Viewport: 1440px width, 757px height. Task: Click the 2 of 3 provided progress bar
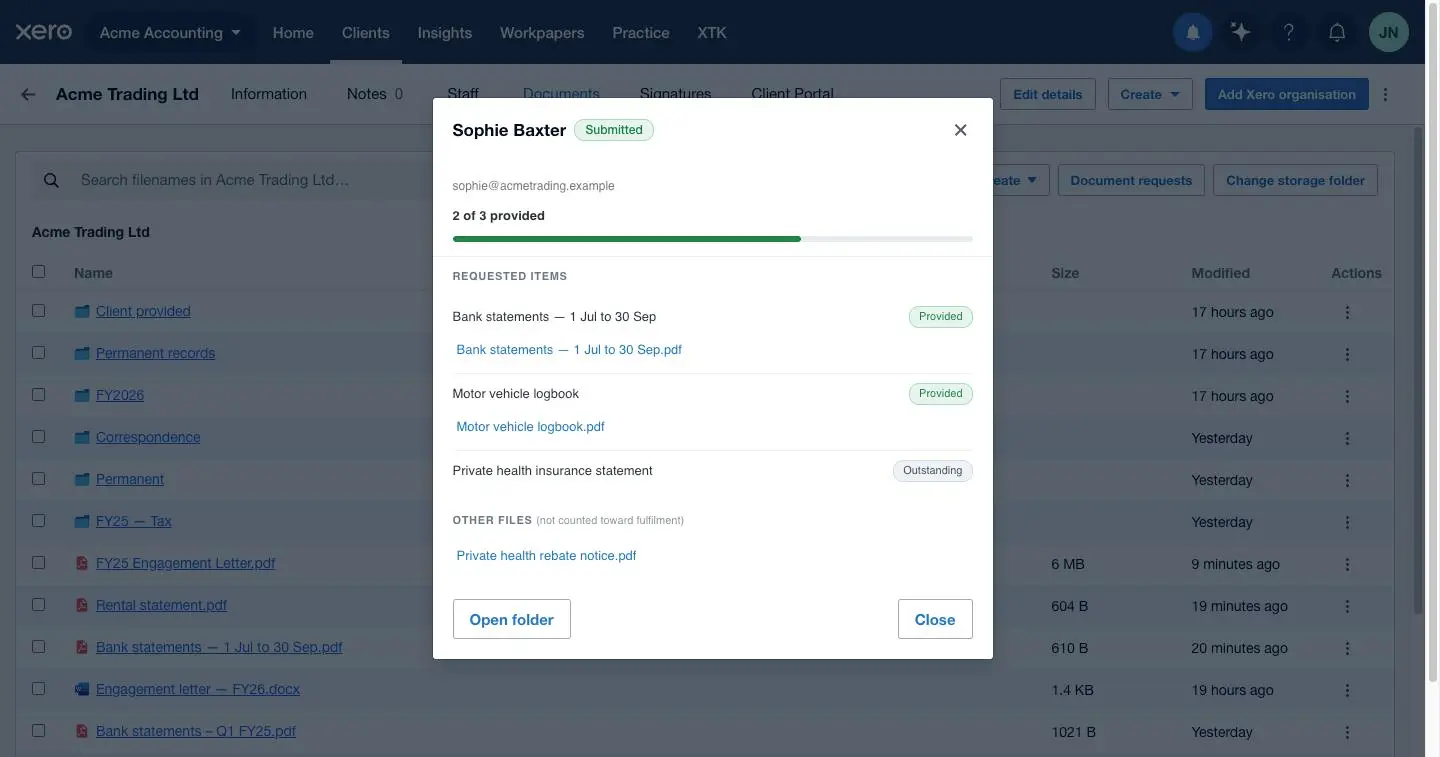712,239
